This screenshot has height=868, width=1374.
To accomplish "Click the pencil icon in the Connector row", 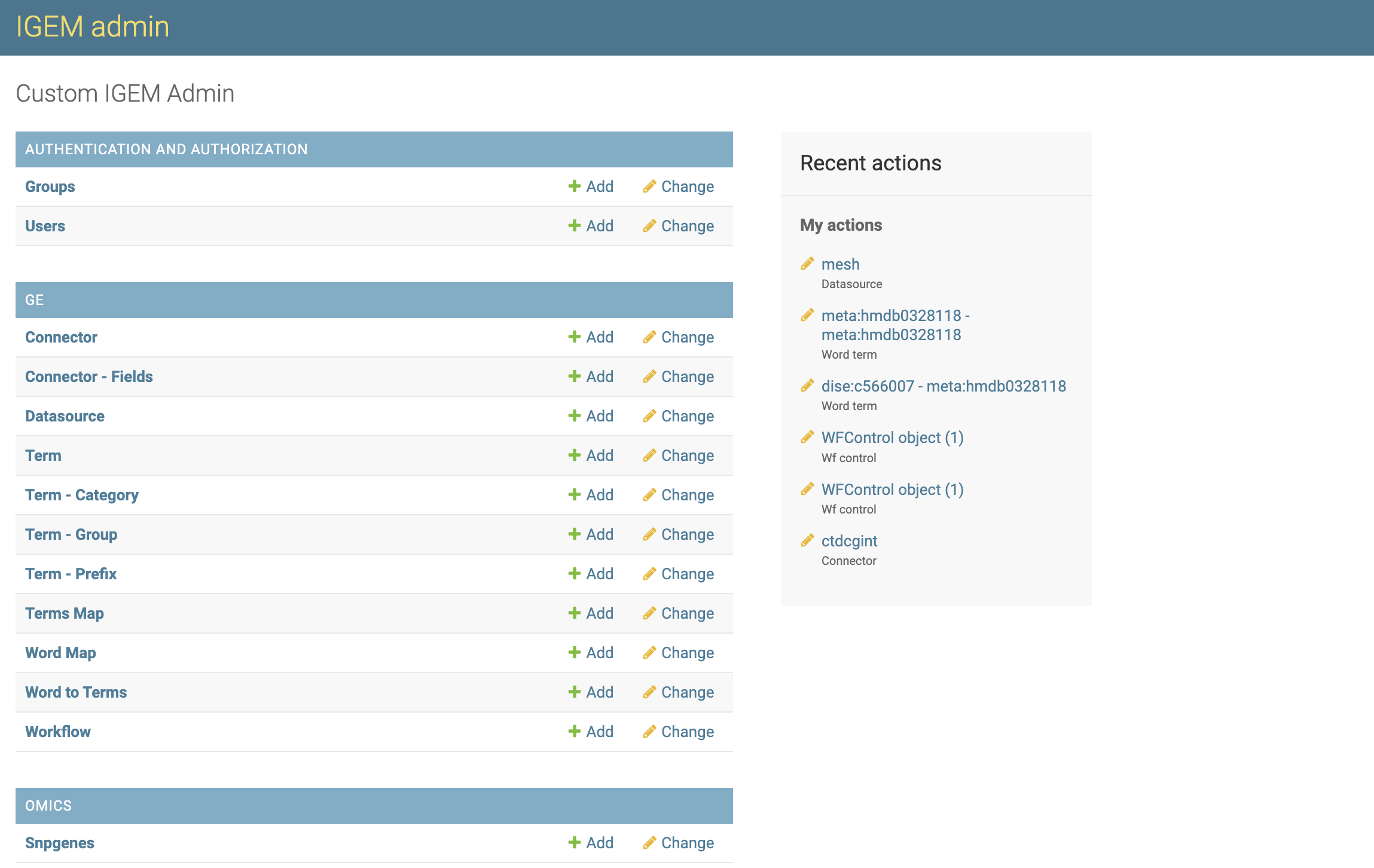I will (649, 337).
